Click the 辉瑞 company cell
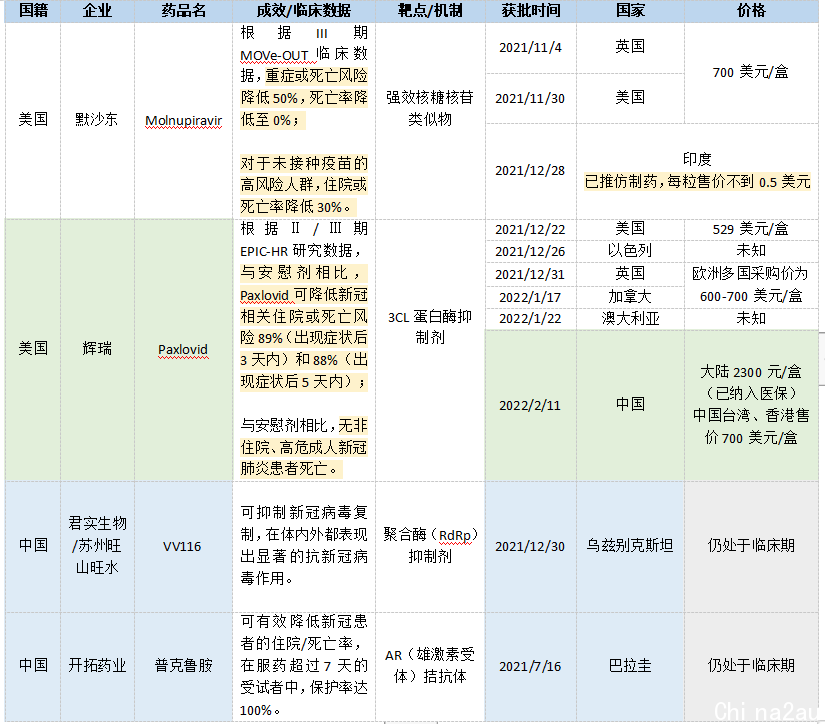825x724 pixels. (x=97, y=348)
